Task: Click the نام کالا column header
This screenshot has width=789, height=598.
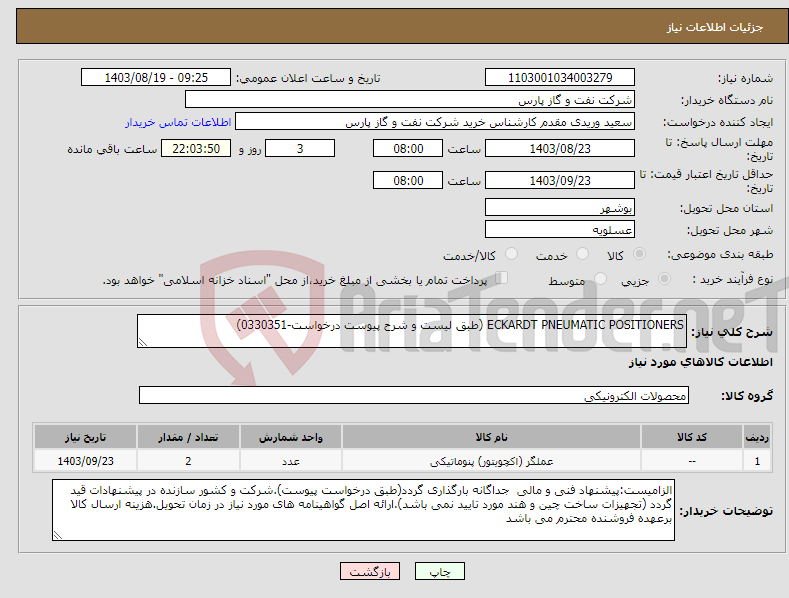Action: click(491, 437)
